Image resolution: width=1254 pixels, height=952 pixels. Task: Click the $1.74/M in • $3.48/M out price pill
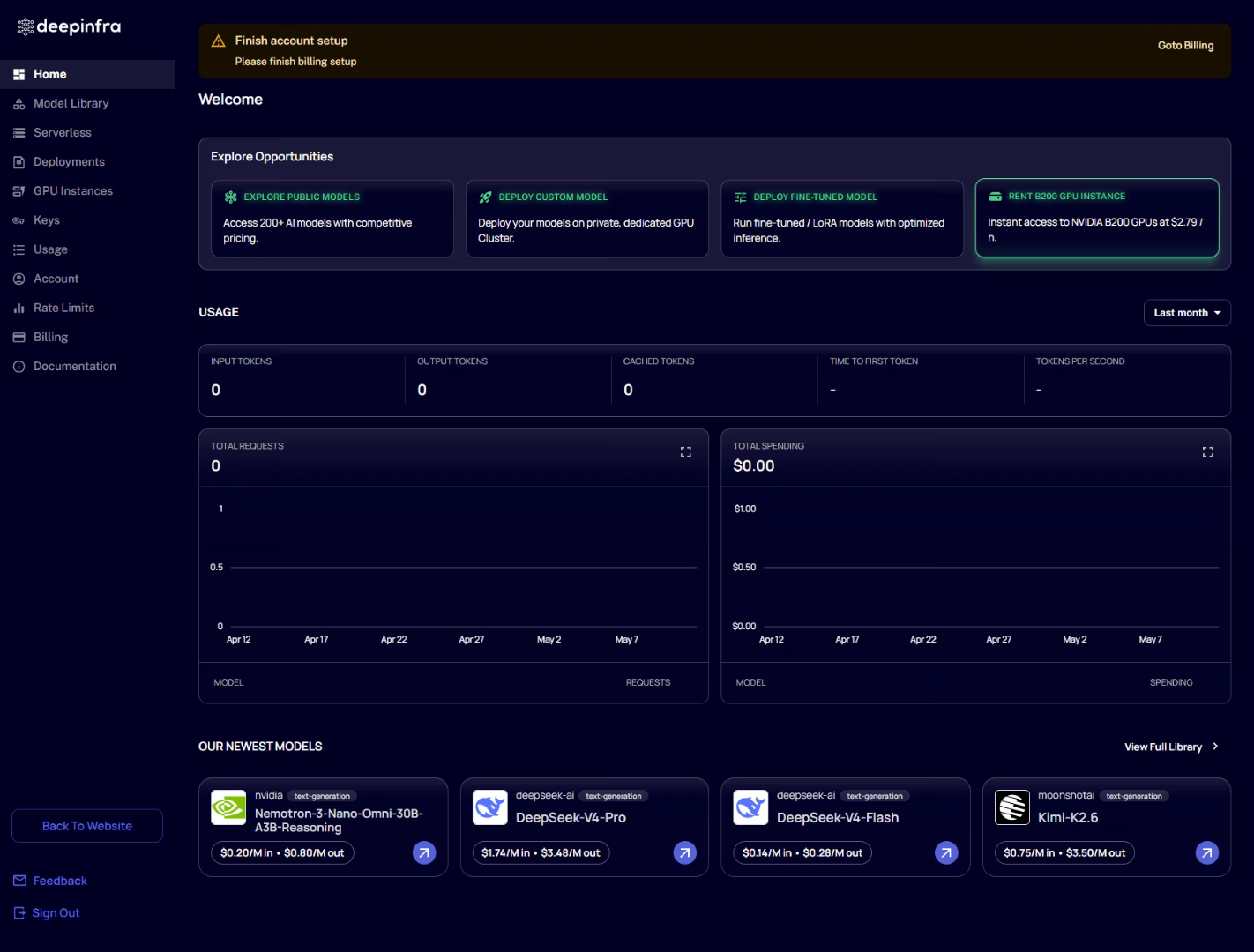[541, 852]
